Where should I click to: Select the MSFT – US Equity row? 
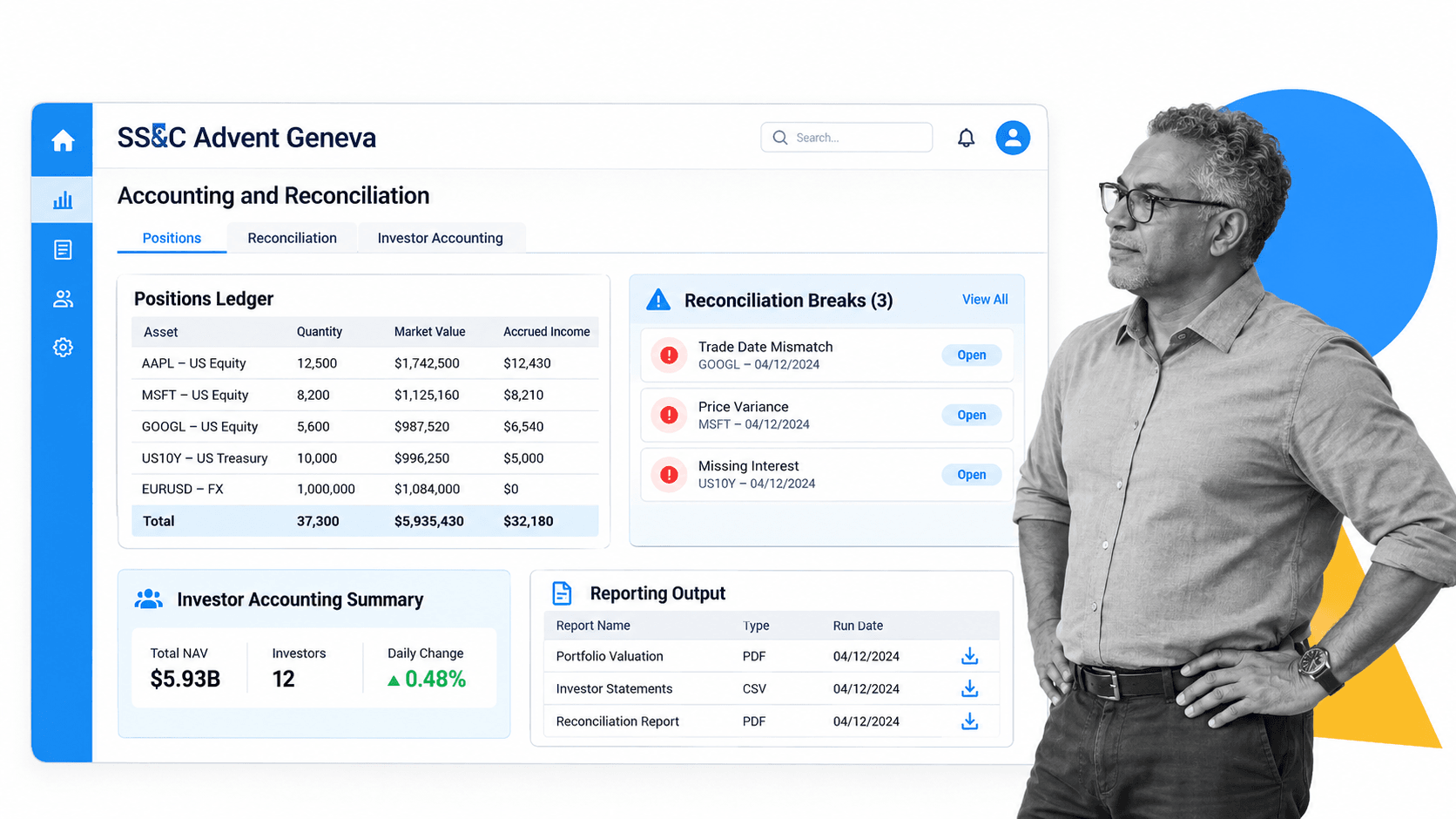[x=365, y=395]
